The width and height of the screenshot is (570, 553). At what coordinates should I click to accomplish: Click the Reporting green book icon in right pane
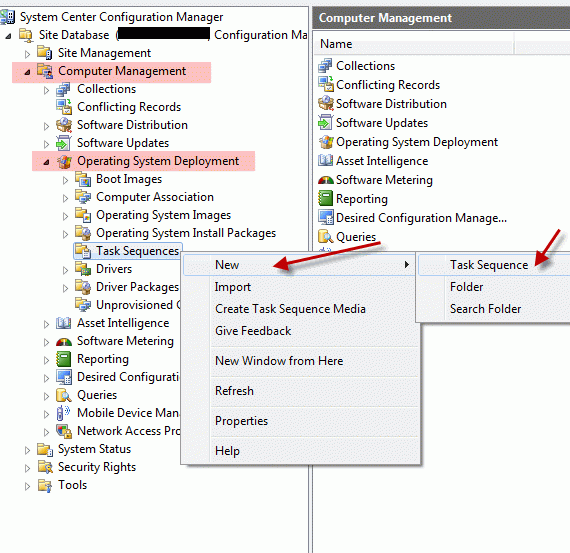click(x=325, y=199)
